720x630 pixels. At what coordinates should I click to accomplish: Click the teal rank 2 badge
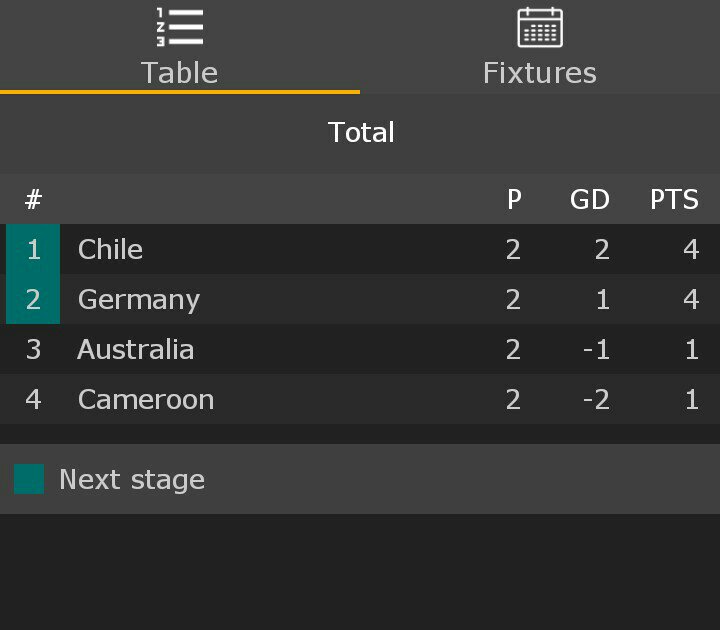click(33, 299)
